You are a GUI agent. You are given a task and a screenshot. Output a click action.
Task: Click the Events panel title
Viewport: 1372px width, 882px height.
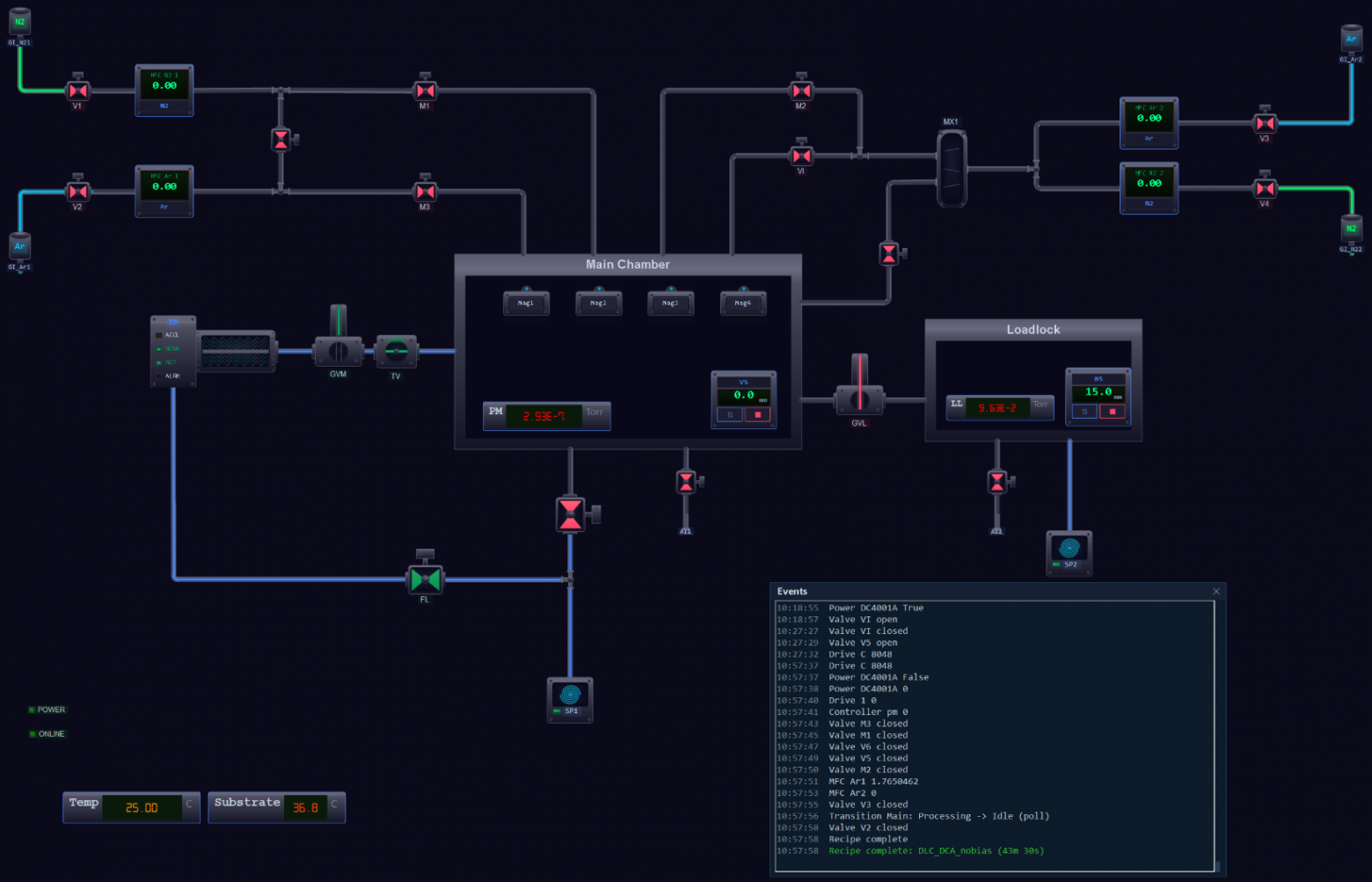click(792, 592)
